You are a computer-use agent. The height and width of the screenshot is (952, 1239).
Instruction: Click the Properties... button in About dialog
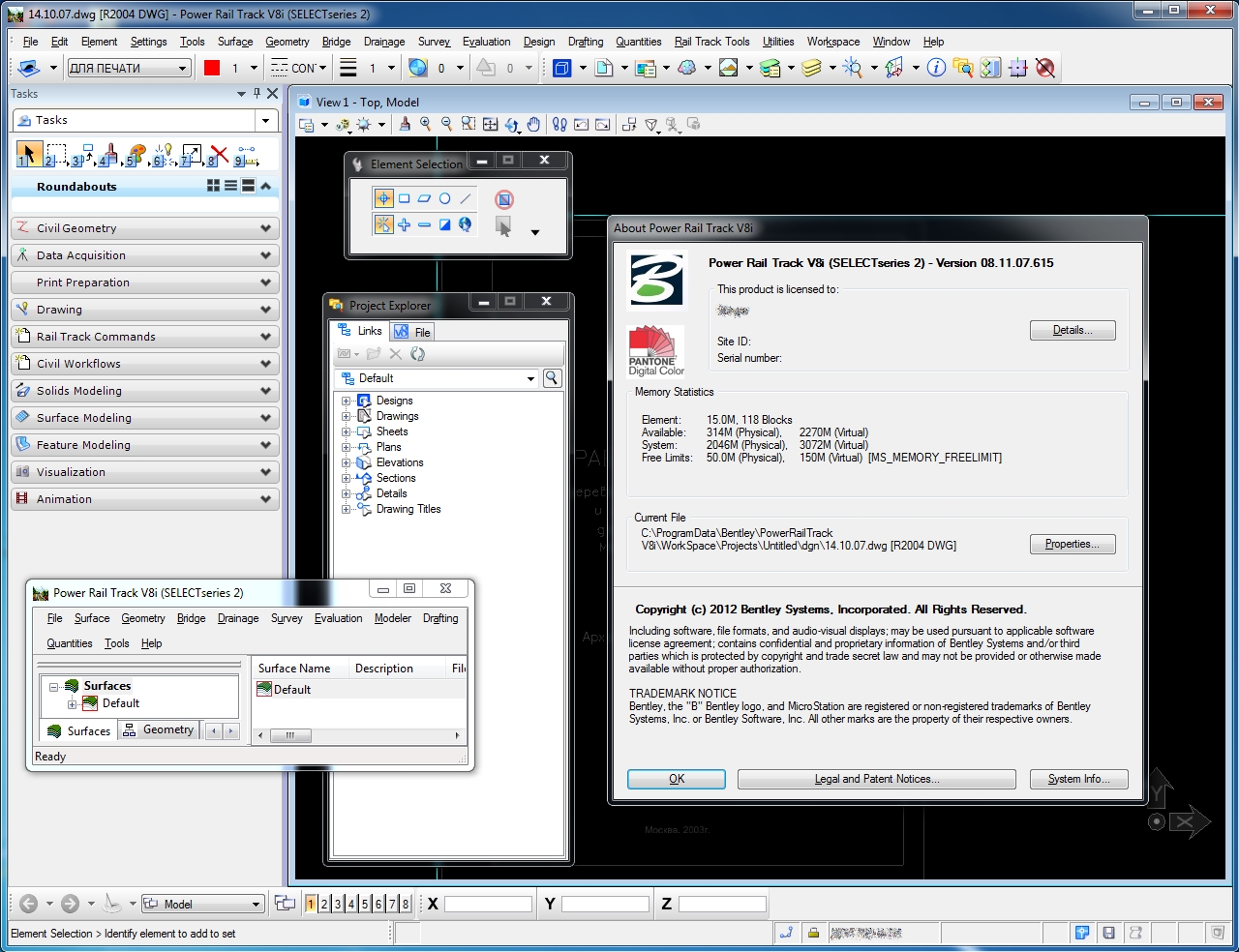click(x=1073, y=544)
